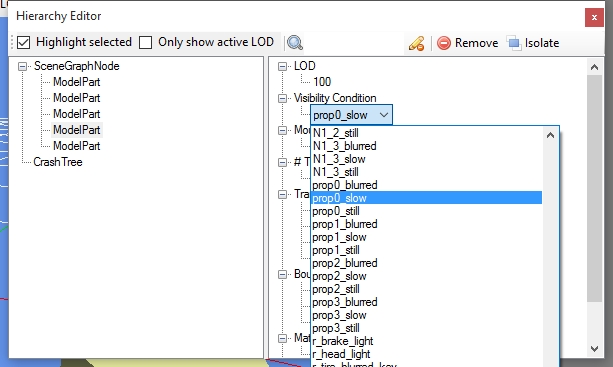Choose prop1_still in the dropdown list
The height and width of the screenshot is (367, 613).
pyautogui.click(x=426, y=250)
